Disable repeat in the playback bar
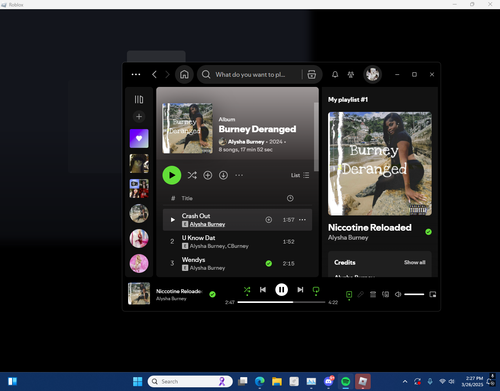Viewport: 500px width, 391px height. (x=316, y=290)
